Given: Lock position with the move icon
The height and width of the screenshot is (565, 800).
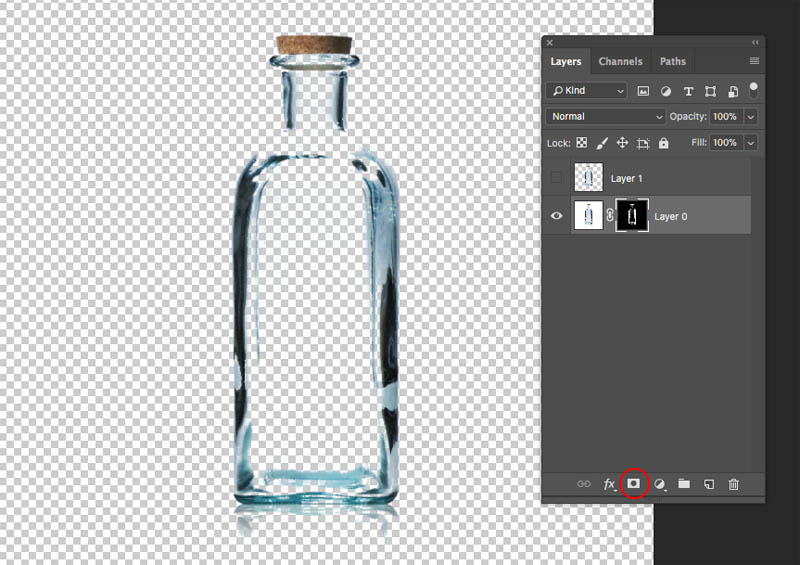Looking at the screenshot, I should click(x=622, y=143).
